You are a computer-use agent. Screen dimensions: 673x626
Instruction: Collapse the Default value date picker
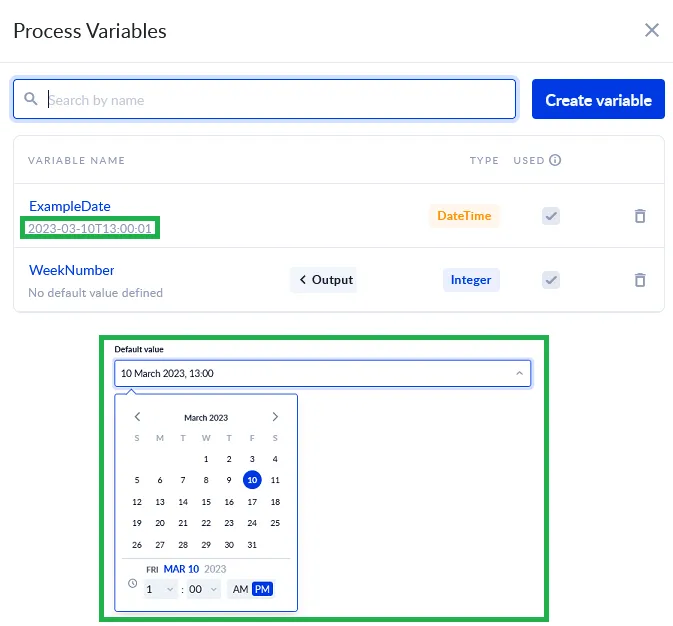coord(519,374)
